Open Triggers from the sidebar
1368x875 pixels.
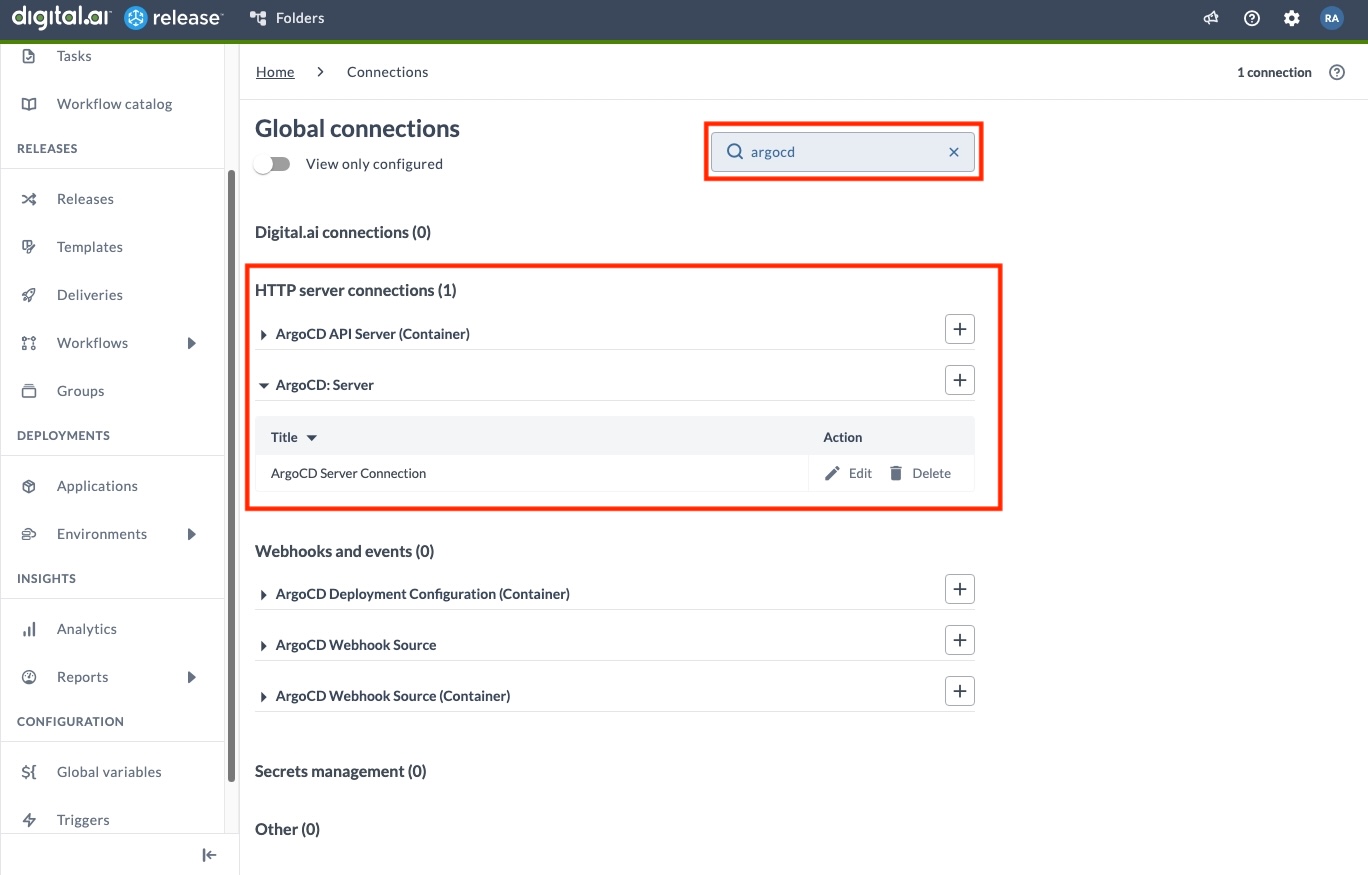coord(82,819)
